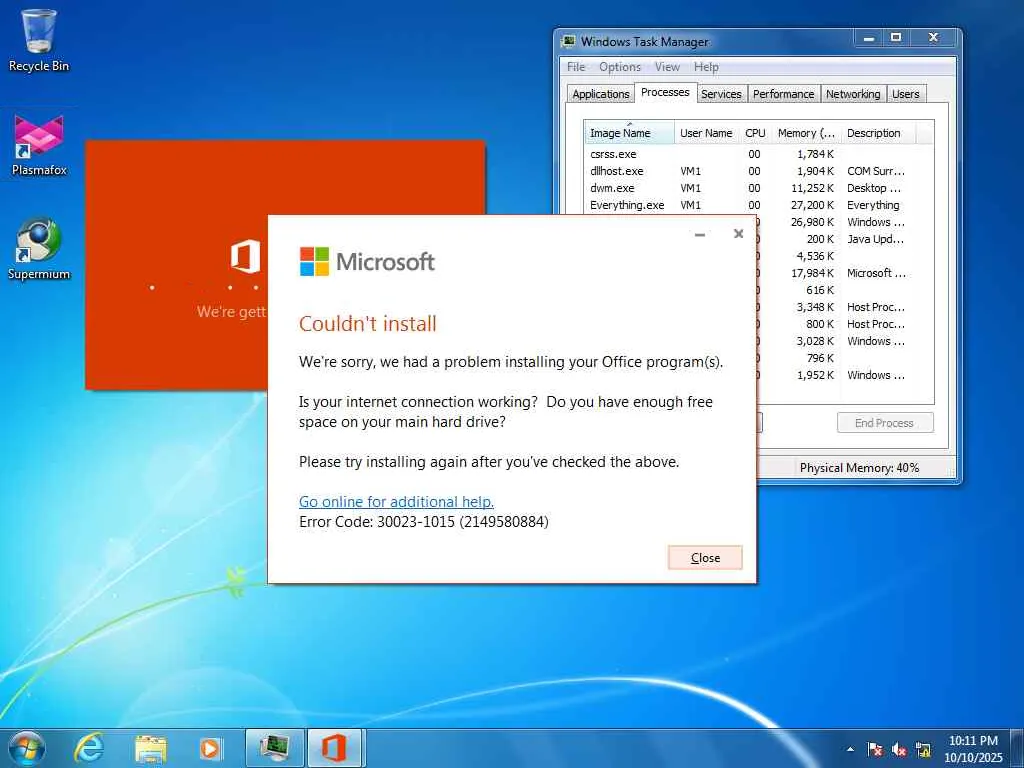Click the Java Upd... description cell
This screenshot has width=1024, height=768.
point(876,239)
